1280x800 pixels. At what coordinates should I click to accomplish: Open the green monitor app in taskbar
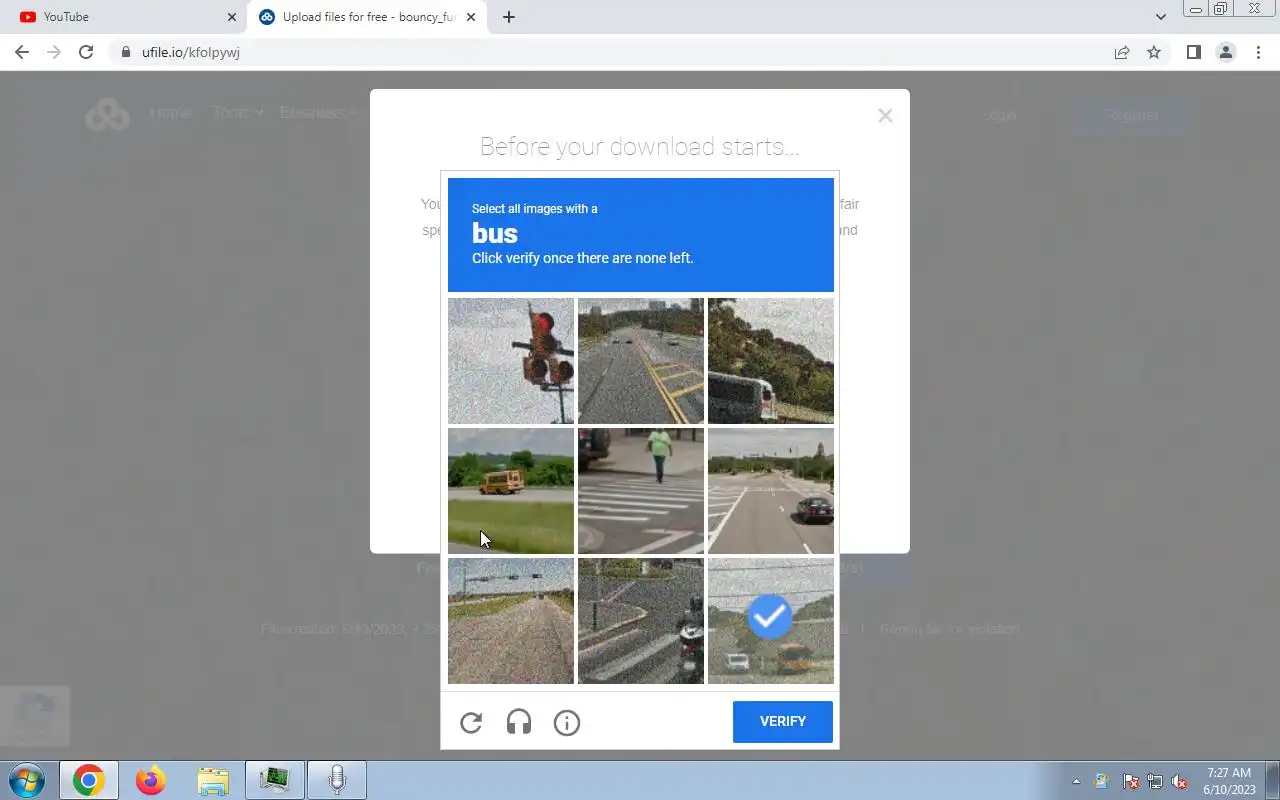pos(275,780)
